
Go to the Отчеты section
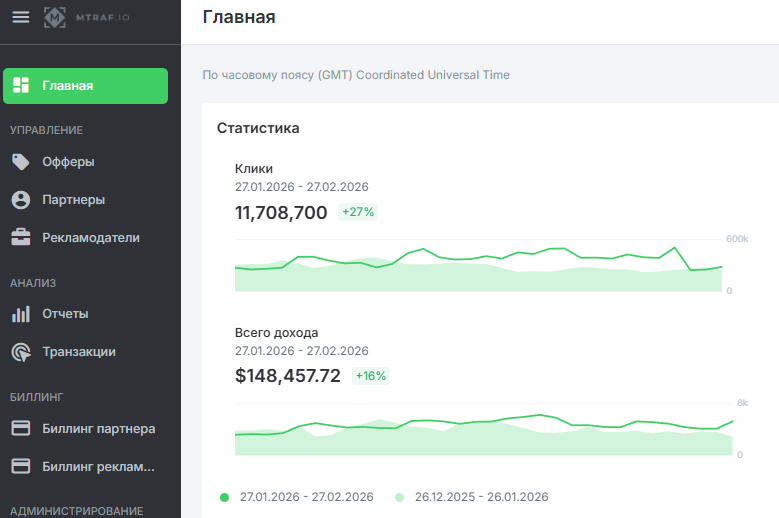(x=65, y=314)
